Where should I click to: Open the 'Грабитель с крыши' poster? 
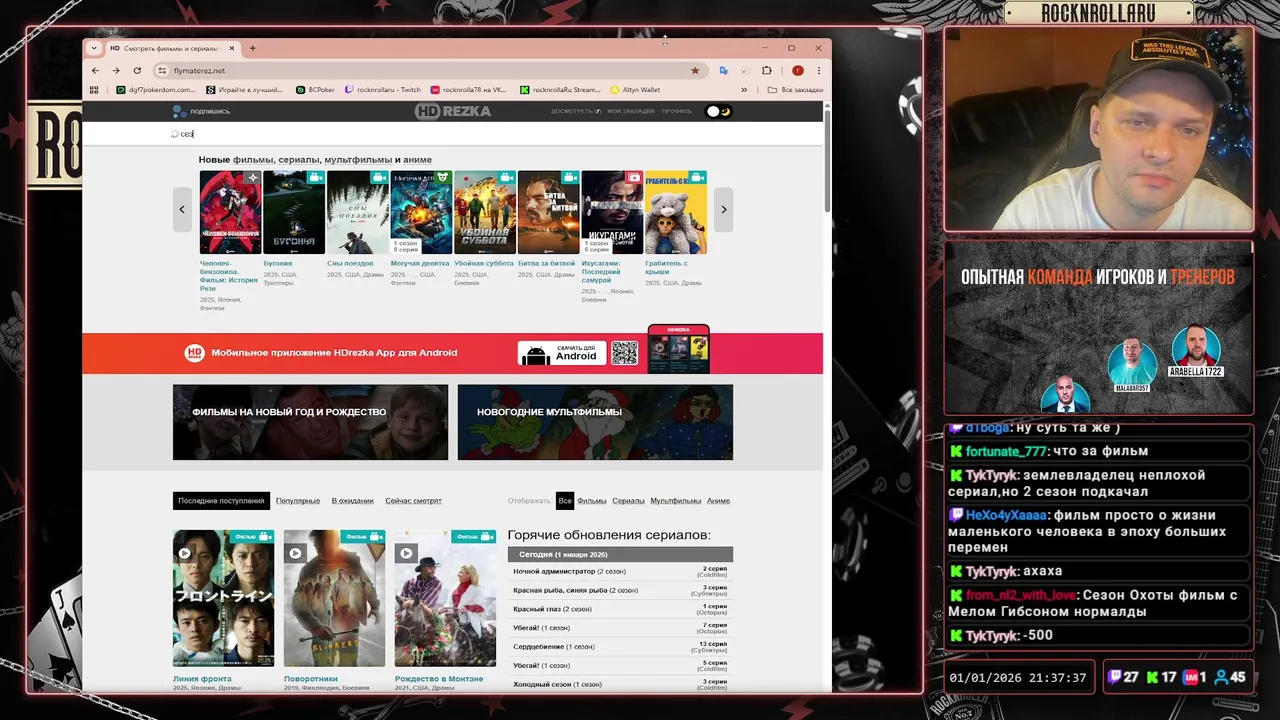click(x=676, y=212)
